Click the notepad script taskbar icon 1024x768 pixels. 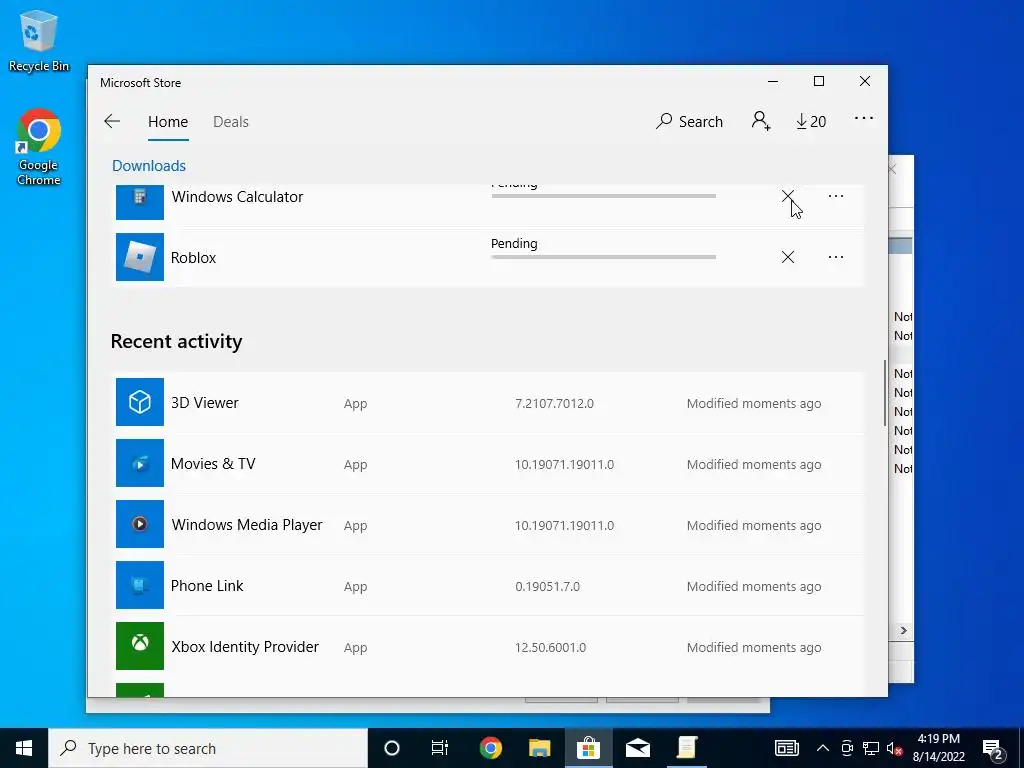pos(686,748)
